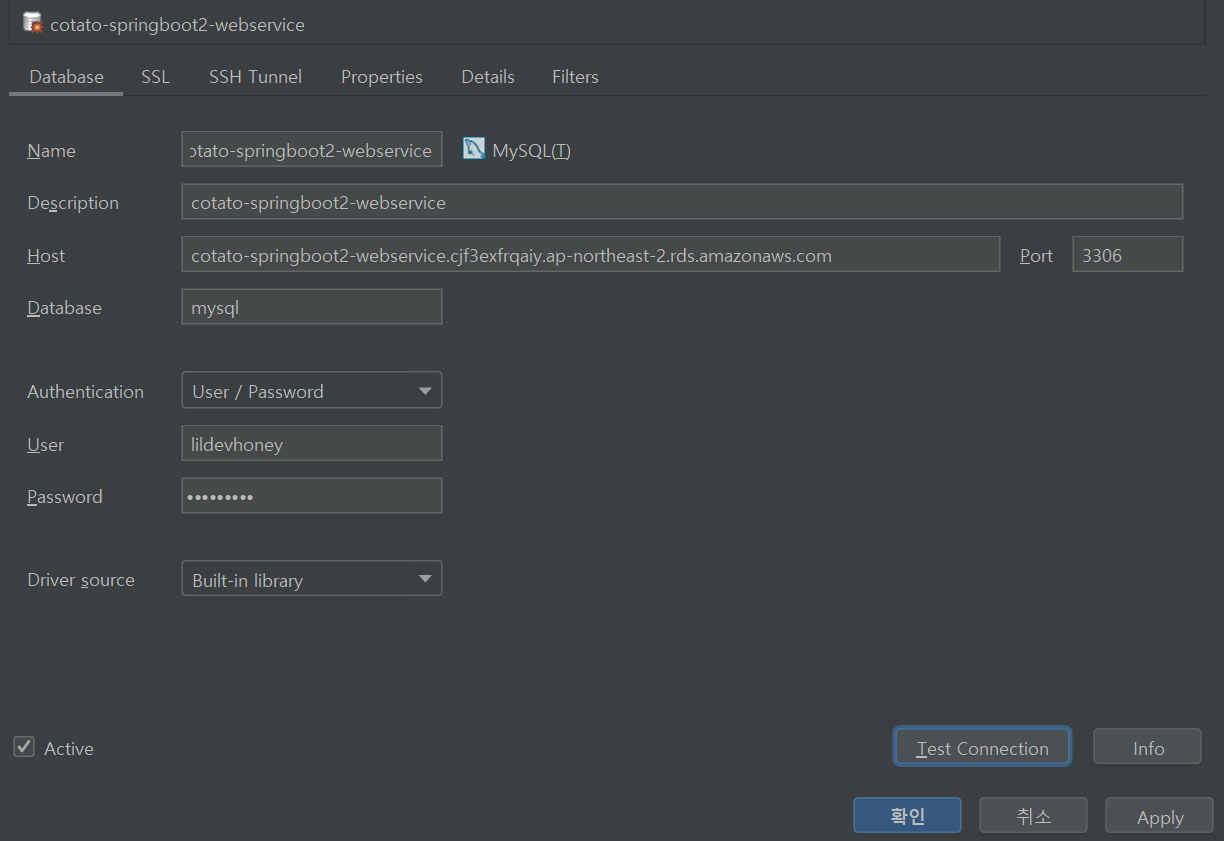Open the Authentication dropdown
Viewport: 1224px width, 841px height.
[312, 391]
